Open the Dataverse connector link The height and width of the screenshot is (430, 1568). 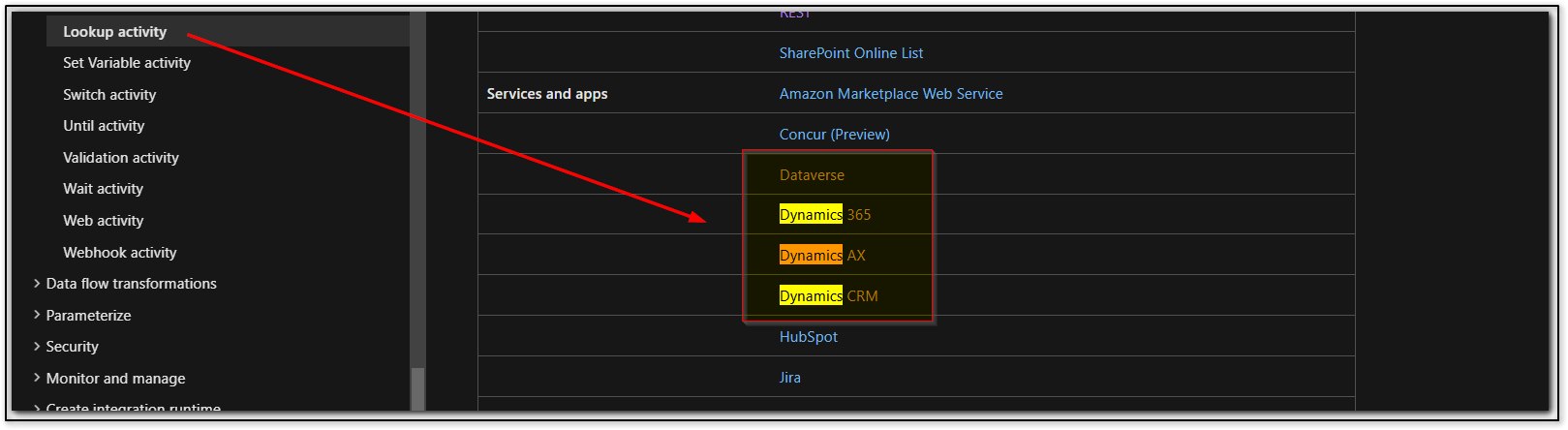(812, 175)
